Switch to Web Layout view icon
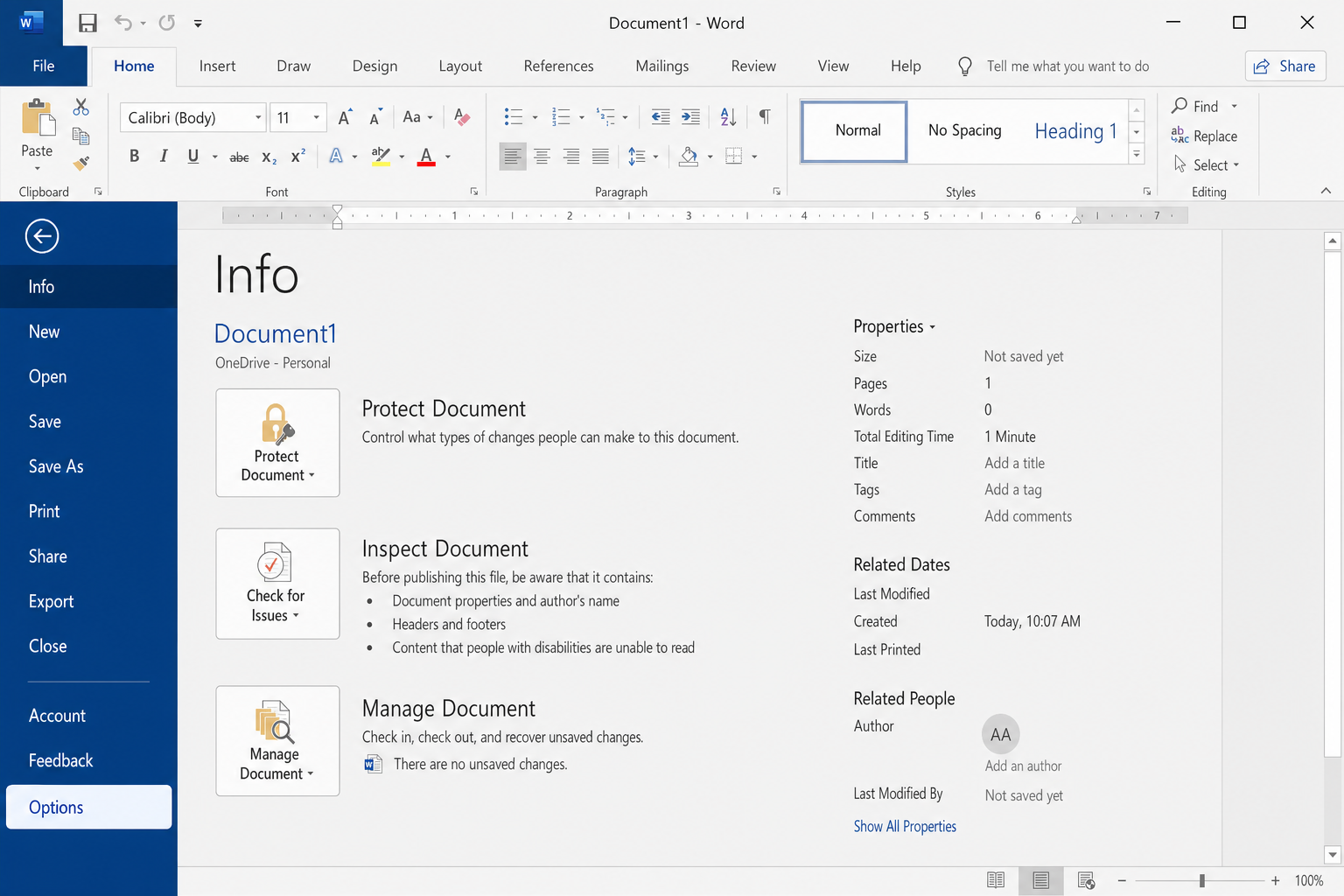The height and width of the screenshot is (896, 1344). [x=1086, y=880]
